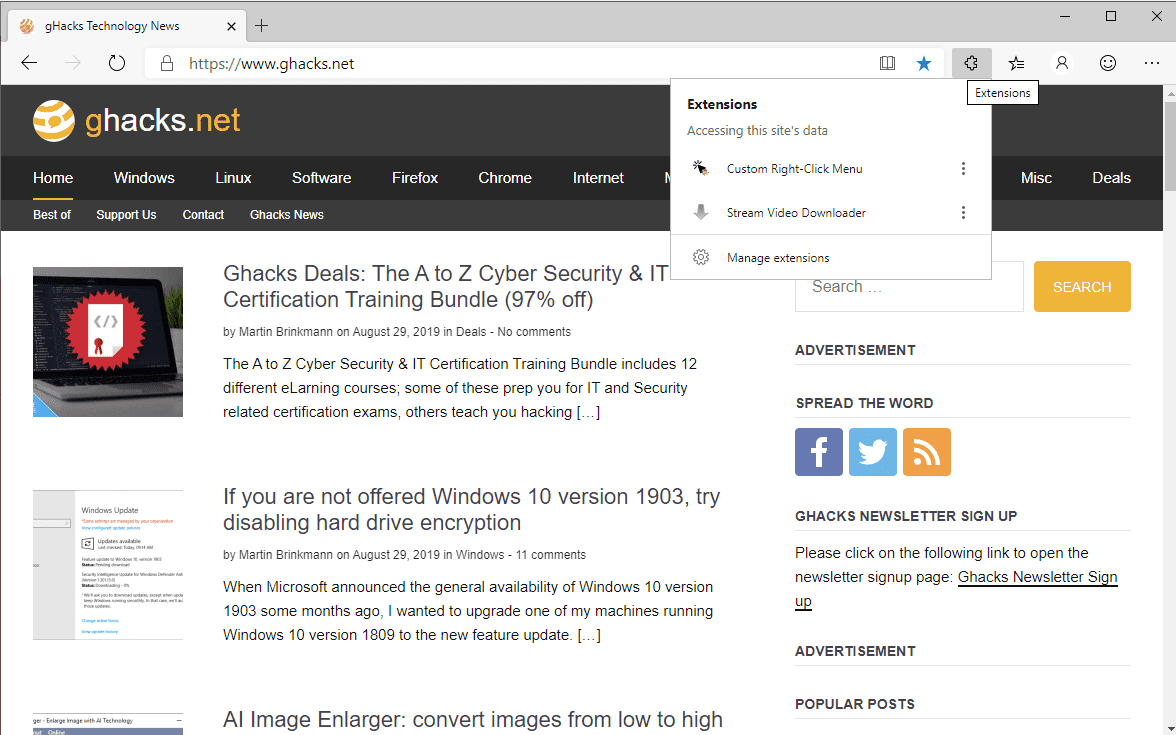The height and width of the screenshot is (735, 1176).
Task: Click the padlock site security icon
Action: pos(167,64)
